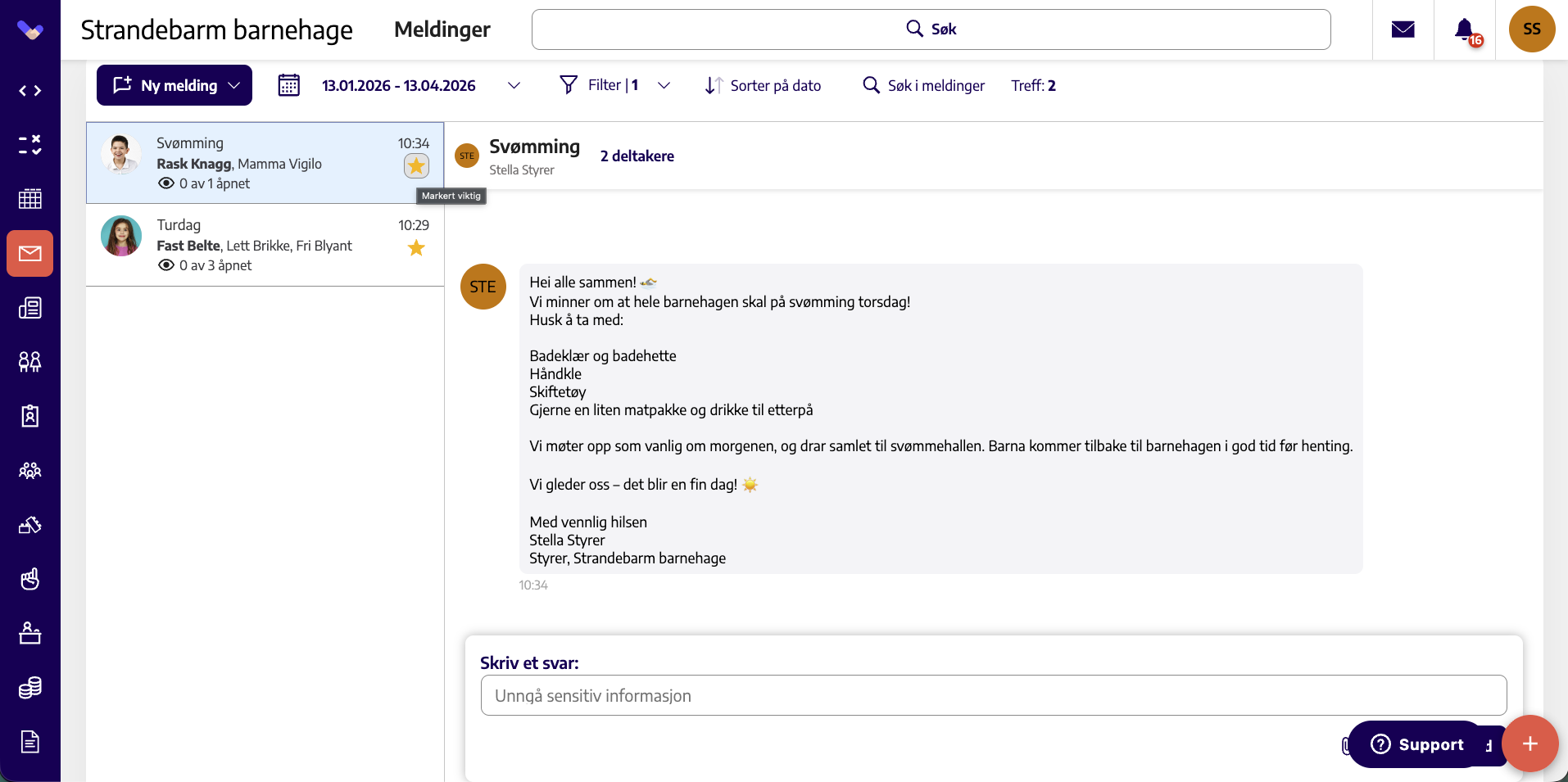Open the SS user profile avatar

[1532, 29]
